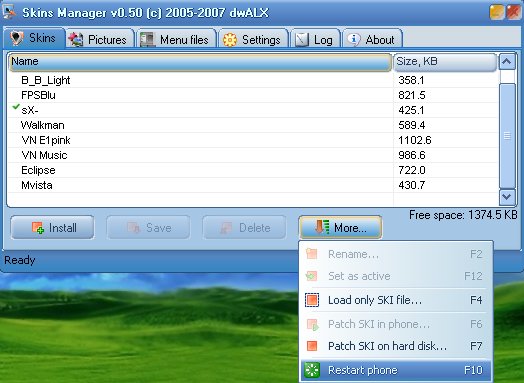Click the Patch SKI on hard disk icon
The image size is (524, 383).
[312, 346]
